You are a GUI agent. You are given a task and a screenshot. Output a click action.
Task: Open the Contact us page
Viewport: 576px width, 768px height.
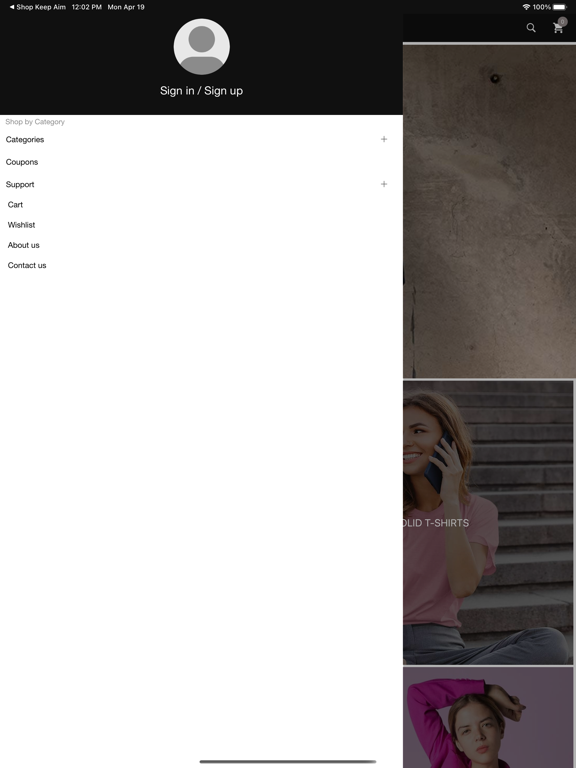(27, 265)
